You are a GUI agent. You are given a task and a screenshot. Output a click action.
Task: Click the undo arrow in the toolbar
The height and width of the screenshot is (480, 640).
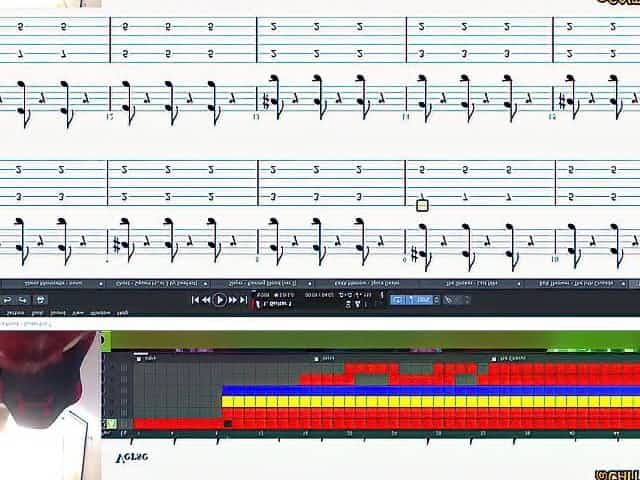click(x=7, y=300)
